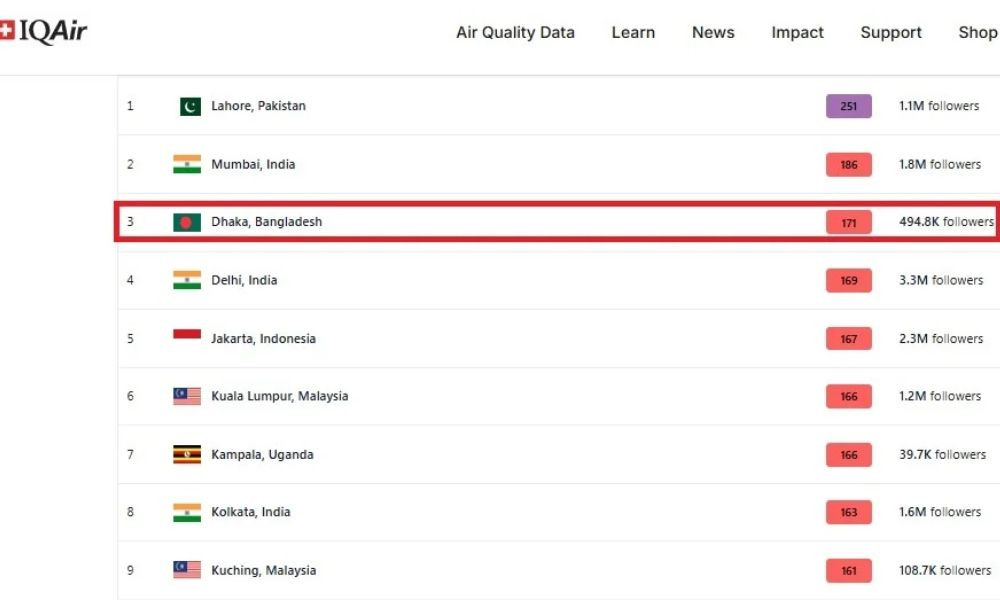The height and width of the screenshot is (600, 1000).
Task: Click the India flag beside Kolkata
Action: [187, 512]
